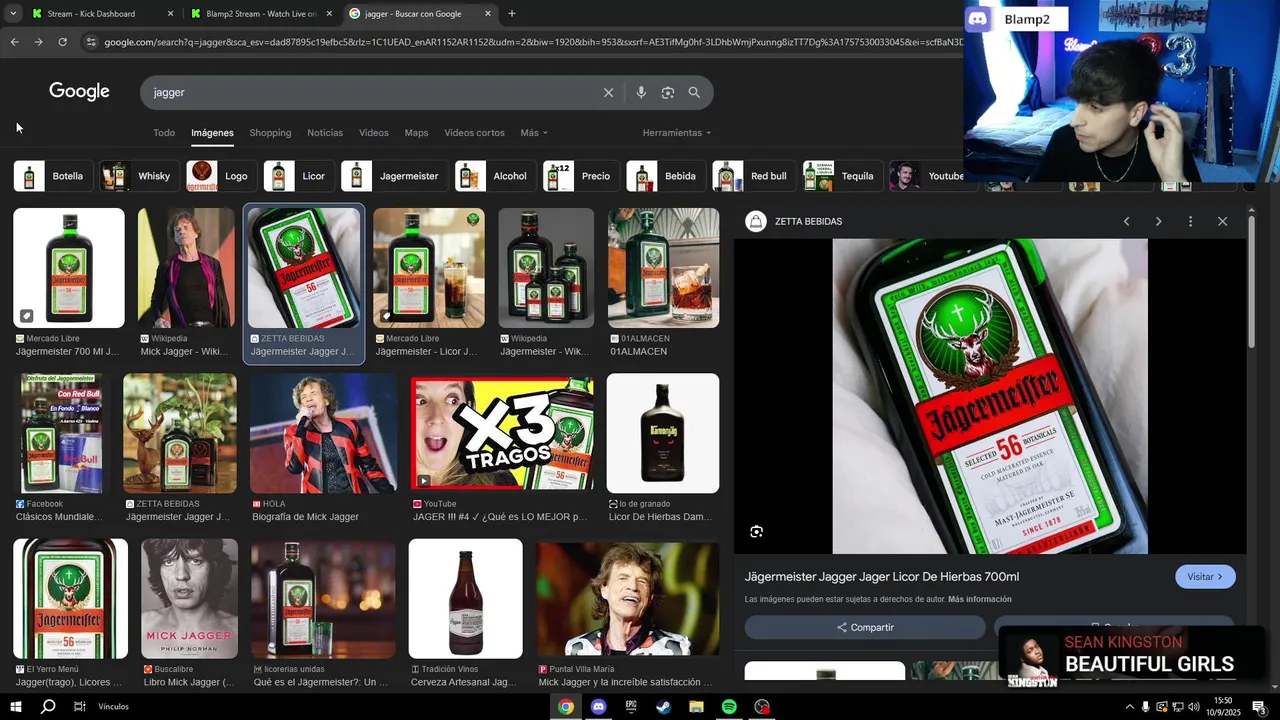The height and width of the screenshot is (720, 1280).
Task: Filter images by Whisky chip
Action: click(x=140, y=176)
